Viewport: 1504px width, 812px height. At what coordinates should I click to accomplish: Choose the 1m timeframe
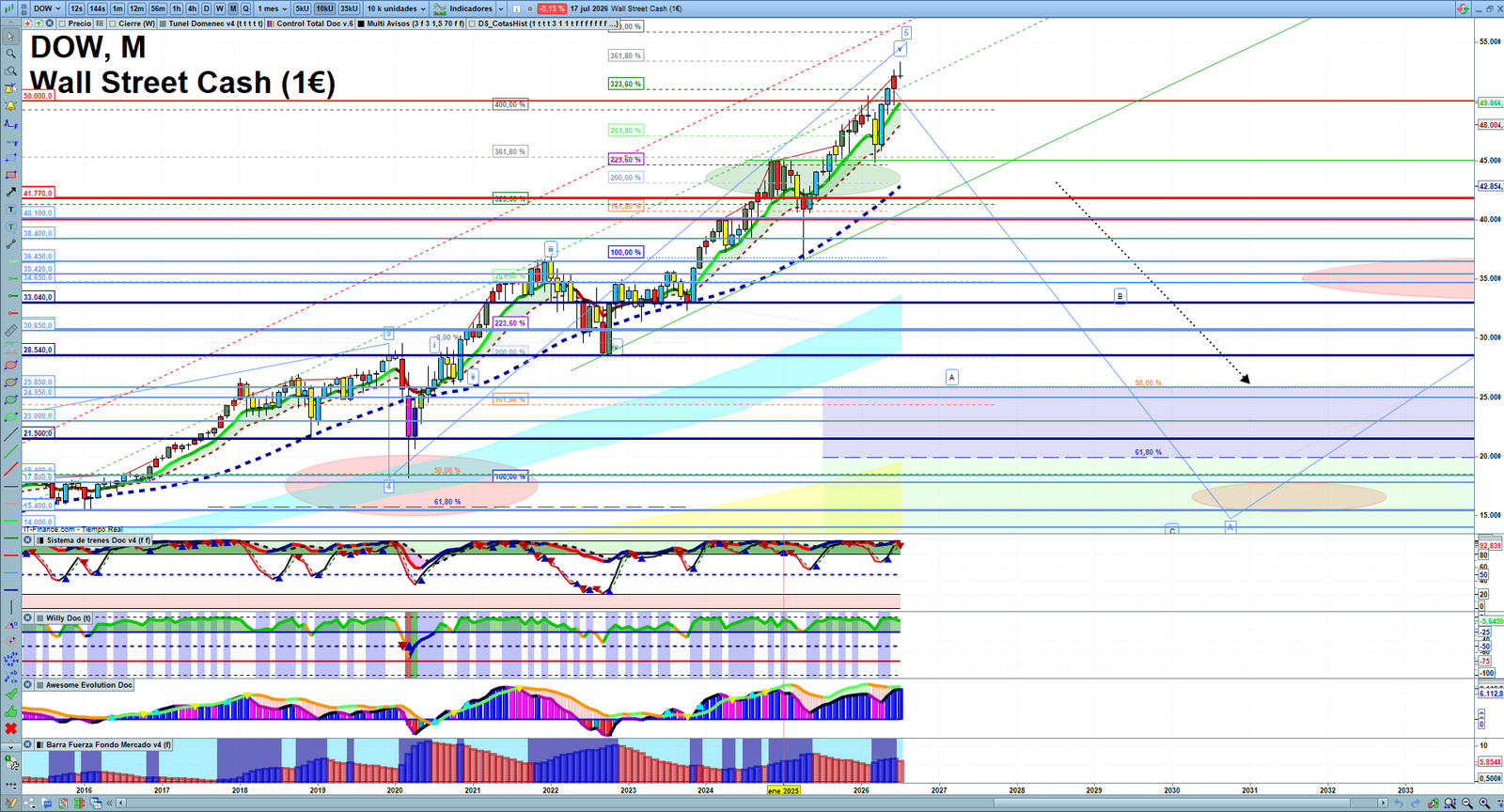[x=117, y=8]
